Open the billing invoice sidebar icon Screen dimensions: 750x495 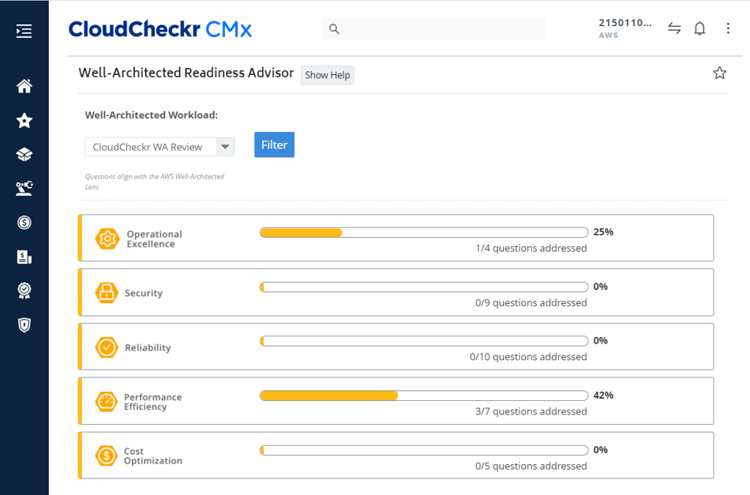coord(24,257)
